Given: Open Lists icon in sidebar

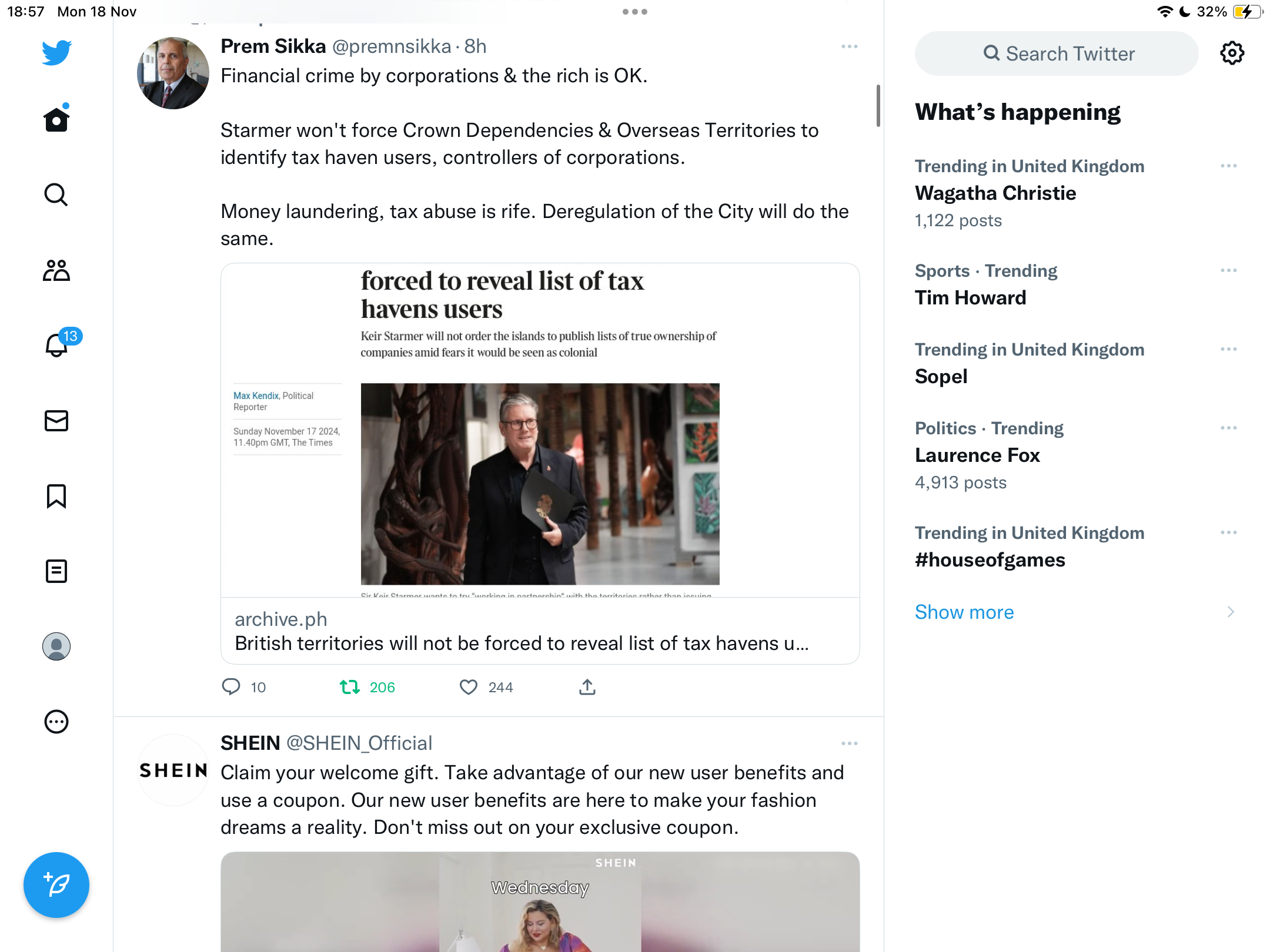Looking at the screenshot, I should [x=56, y=571].
